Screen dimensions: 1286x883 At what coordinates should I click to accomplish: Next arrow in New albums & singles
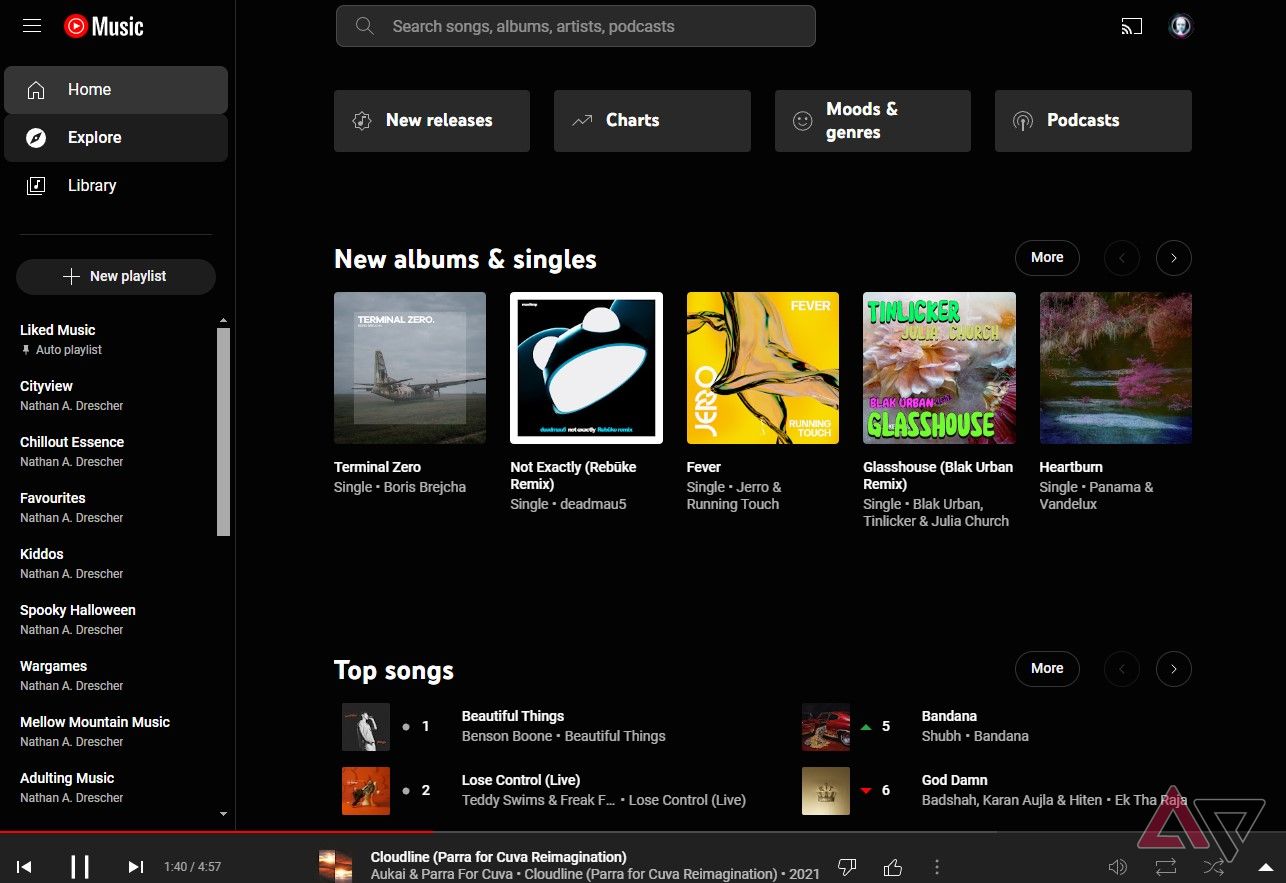pyautogui.click(x=1174, y=258)
